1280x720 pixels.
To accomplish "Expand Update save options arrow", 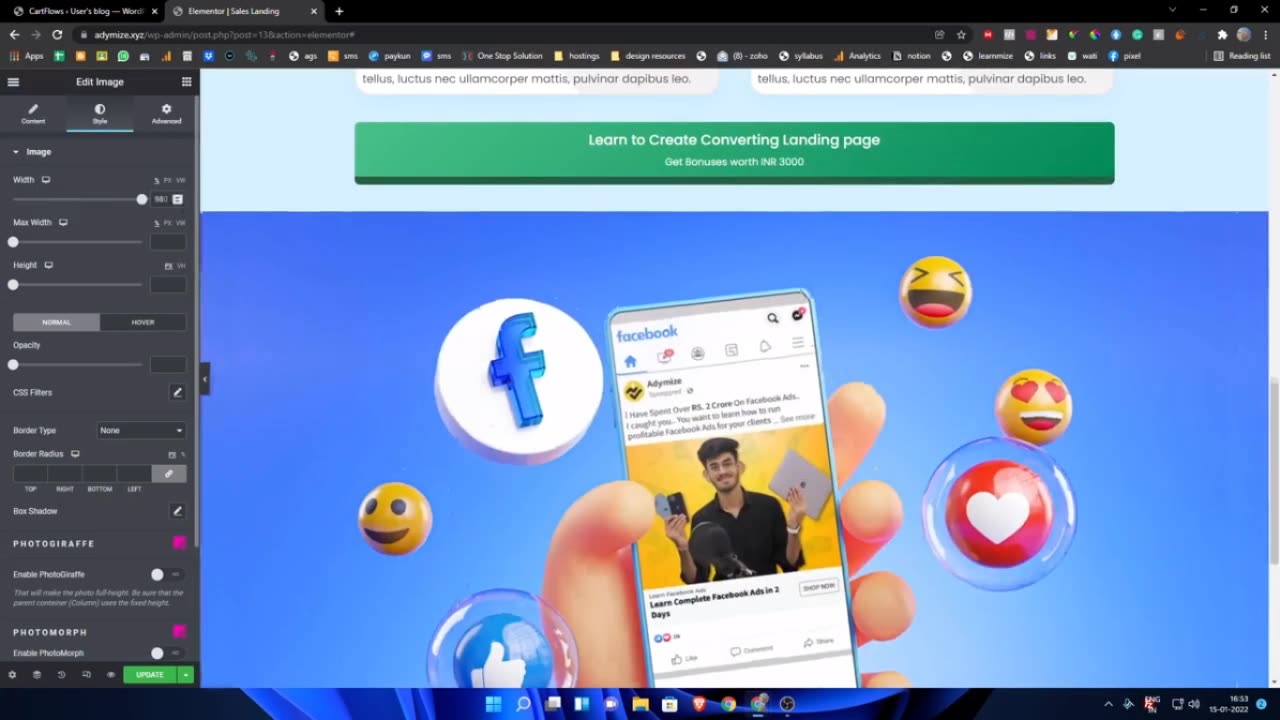I will pos(186,675).
